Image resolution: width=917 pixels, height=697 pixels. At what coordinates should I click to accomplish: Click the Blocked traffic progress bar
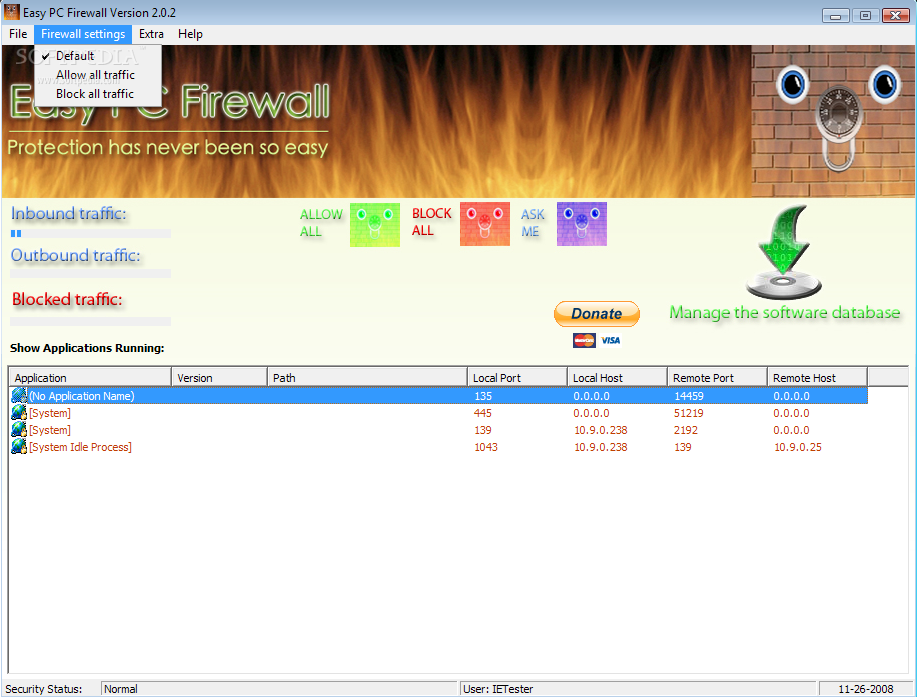pyautogui.click(x=91, y=321)
